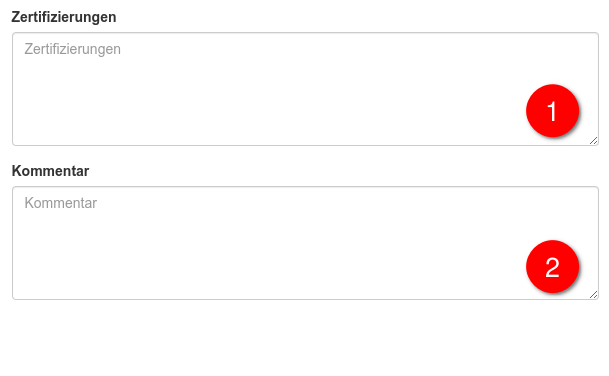
Task: Click the bold Kommentar field label
Action: (x=50, y=171)
